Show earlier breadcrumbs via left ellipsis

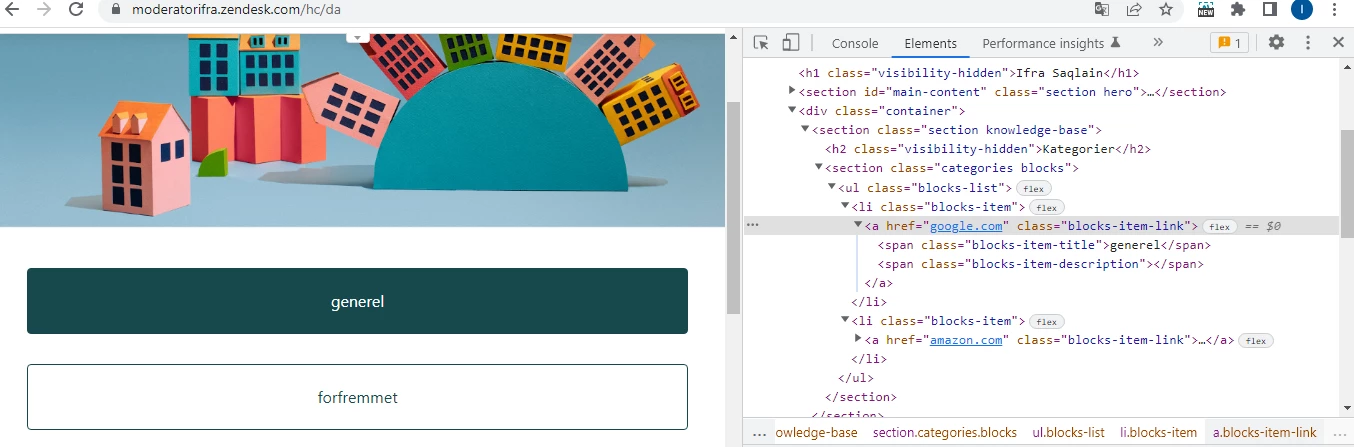tap(759, 433)
